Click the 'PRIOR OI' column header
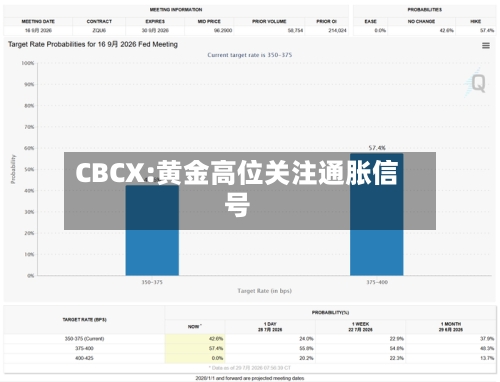Screen dimensions: 500x382 326,21
